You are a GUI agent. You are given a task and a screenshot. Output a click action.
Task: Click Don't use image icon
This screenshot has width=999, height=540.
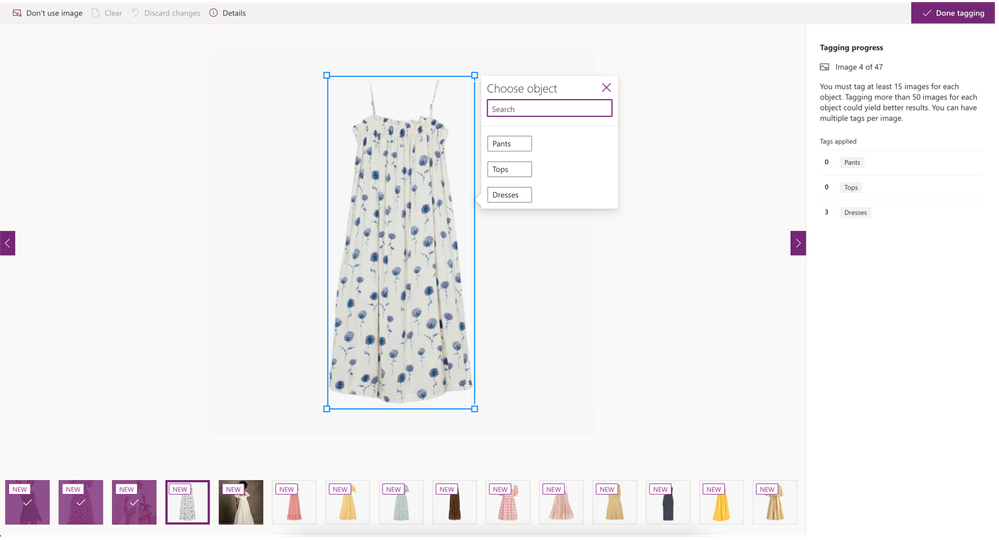pos(17,13)
